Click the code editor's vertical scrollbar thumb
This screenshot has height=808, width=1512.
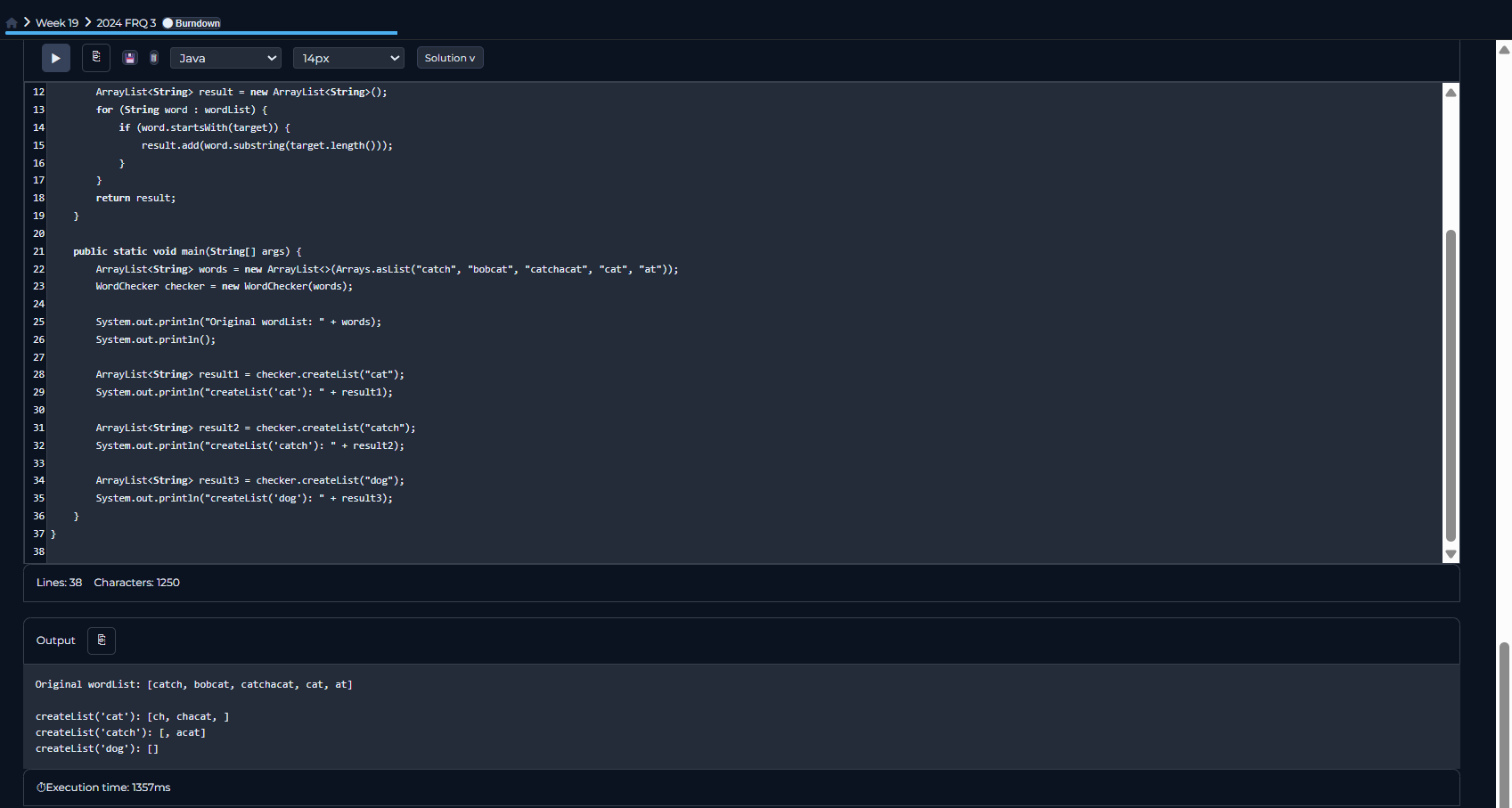pos(1451,383)
